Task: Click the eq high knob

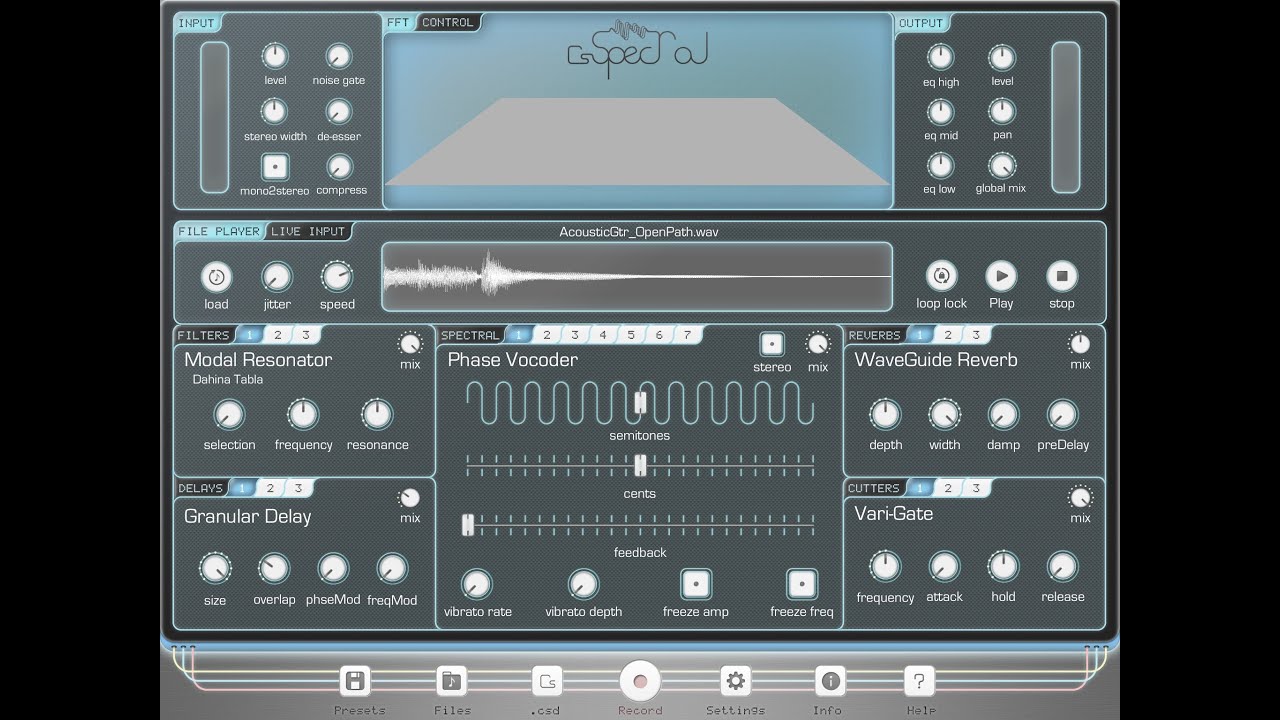Action: [x=941, y=57]
